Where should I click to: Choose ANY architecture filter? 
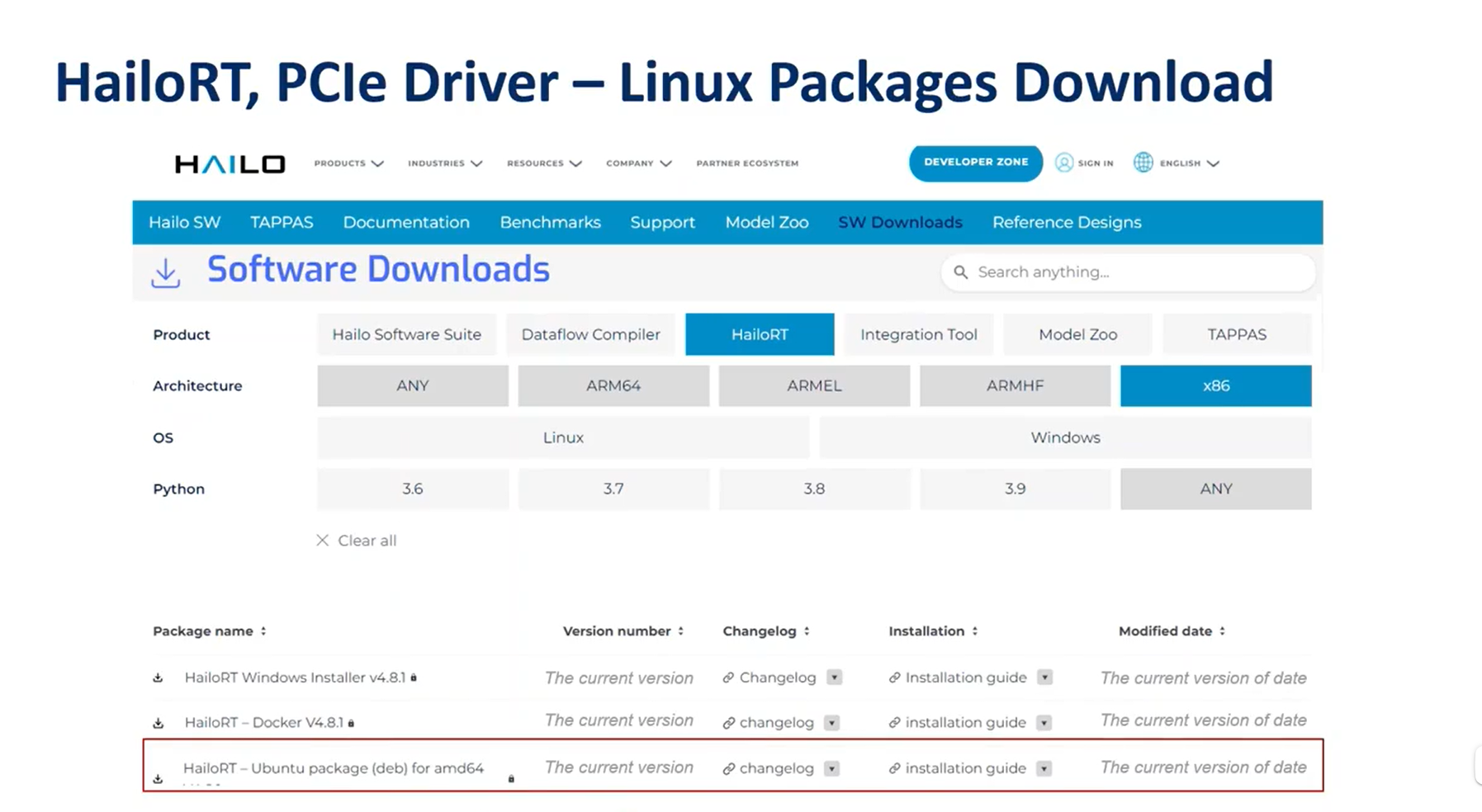[413, 385]
